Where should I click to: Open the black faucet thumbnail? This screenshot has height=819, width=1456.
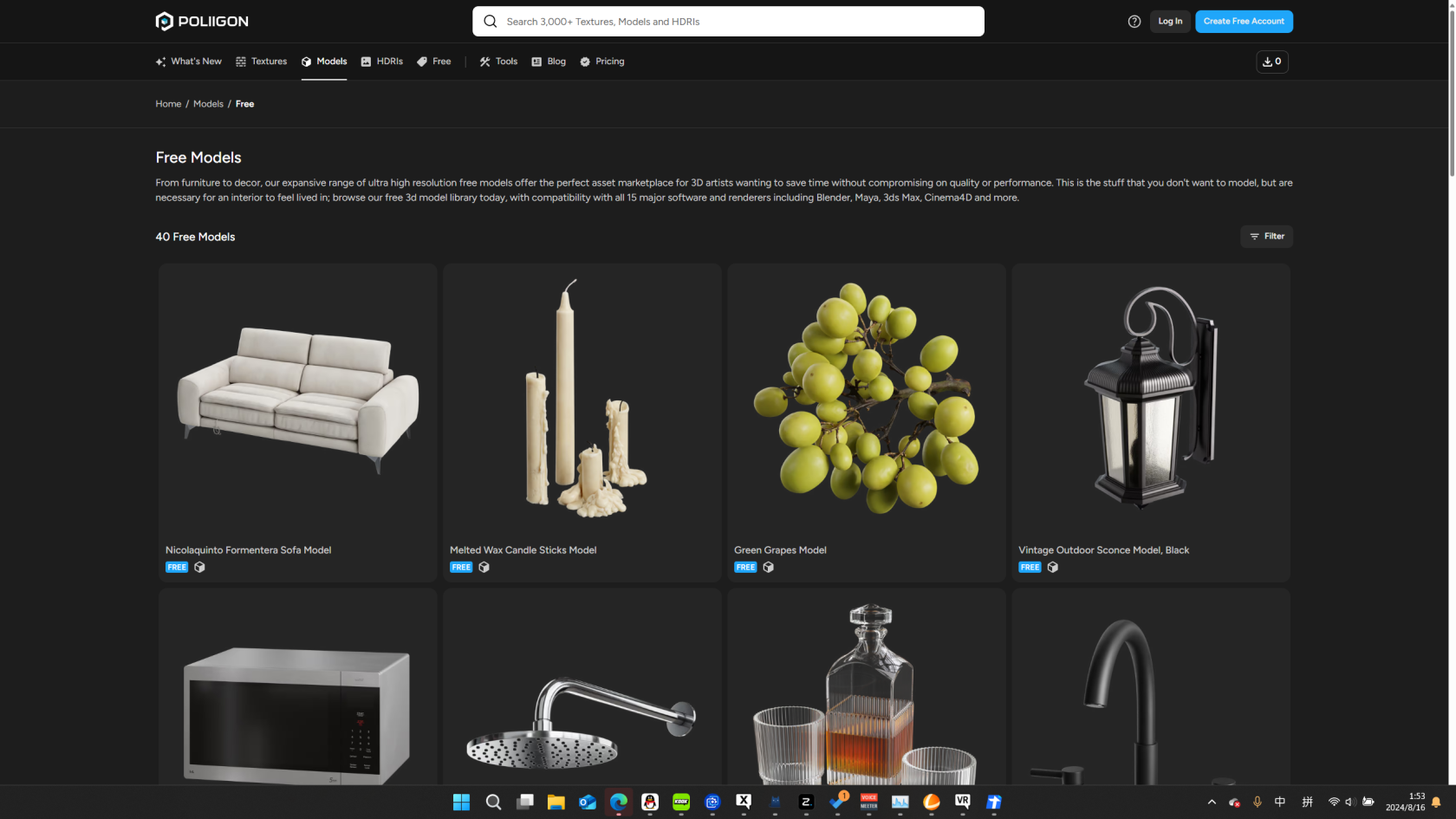click(1151, 687)
